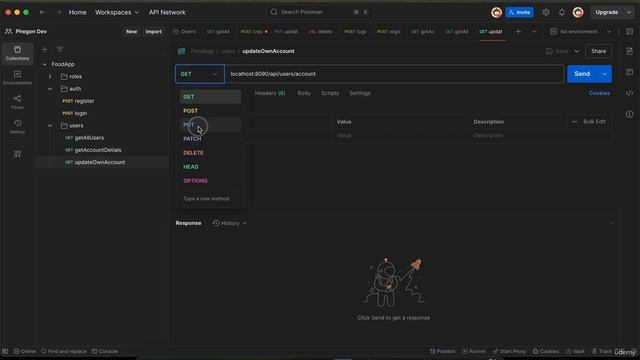Switch to the Body tab
640x360 pixels.
pyautogui.click(x=304, y=93)
